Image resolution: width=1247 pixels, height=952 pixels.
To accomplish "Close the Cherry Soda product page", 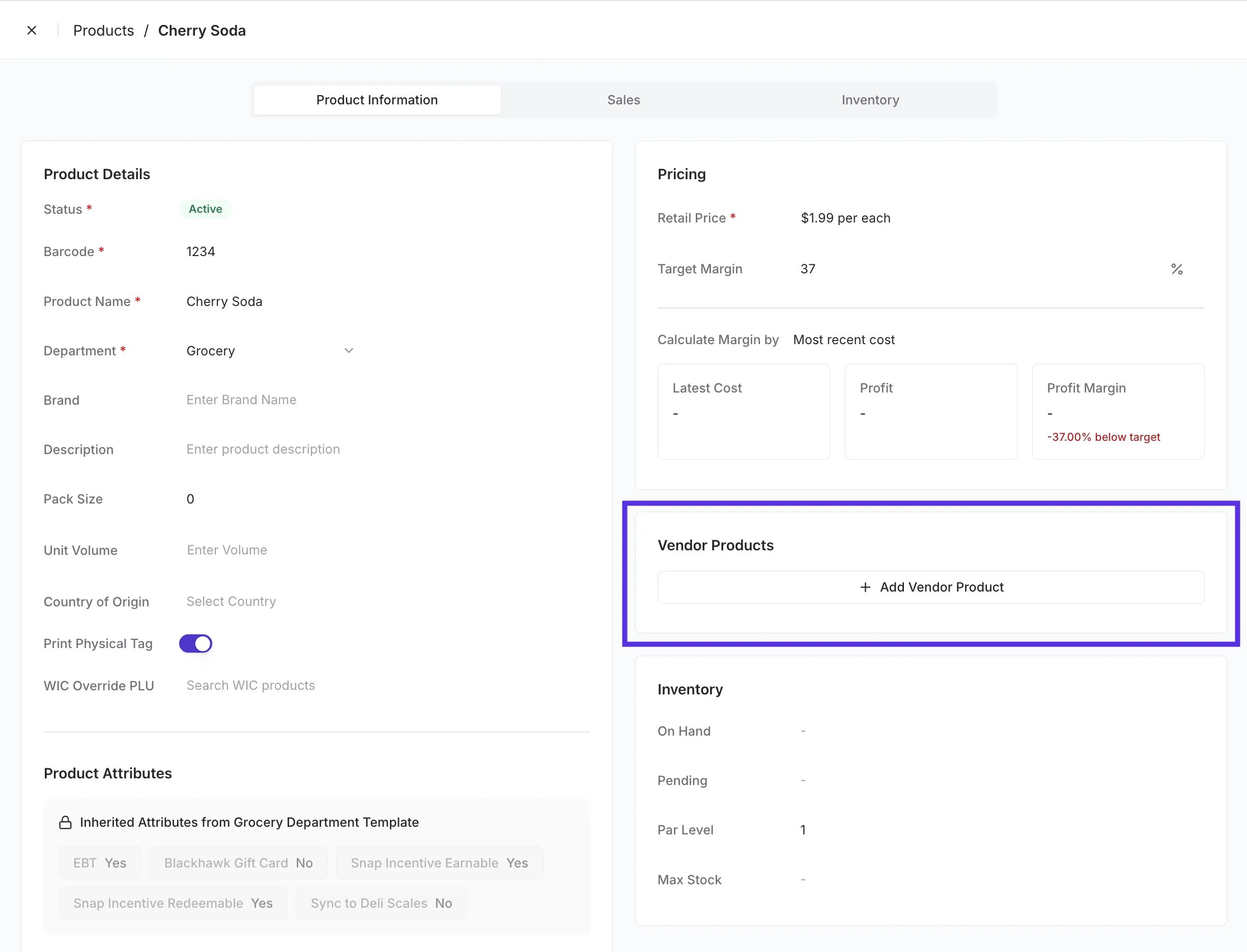I will [x=32, y=31].
